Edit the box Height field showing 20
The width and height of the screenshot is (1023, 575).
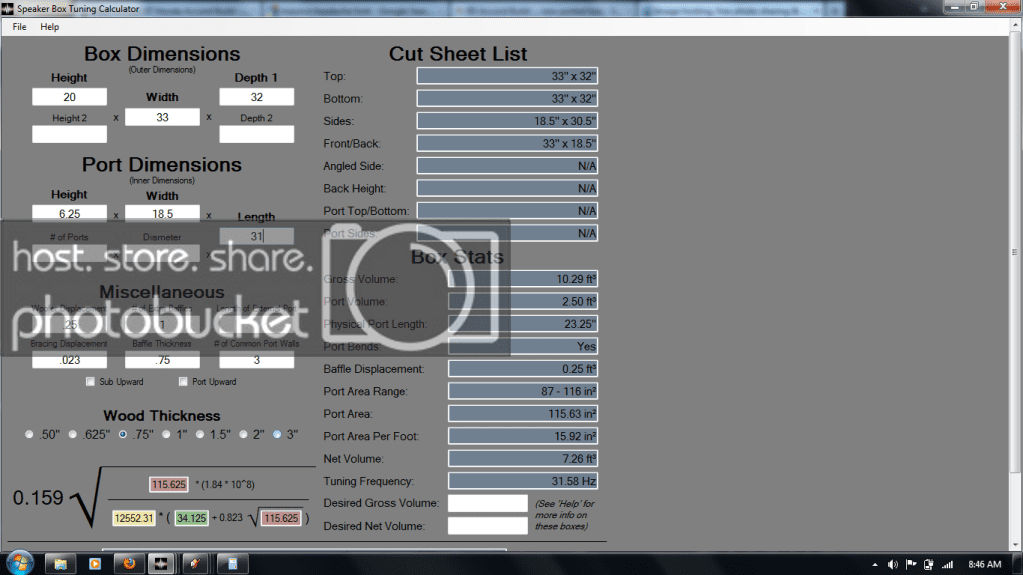[69, 97]
